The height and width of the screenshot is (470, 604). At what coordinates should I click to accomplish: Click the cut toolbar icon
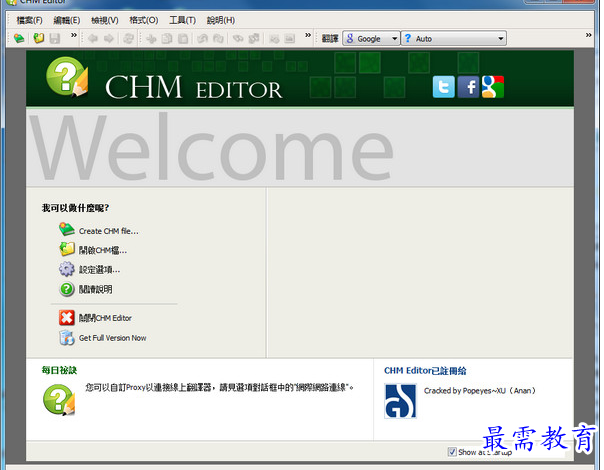click(151, 39)
